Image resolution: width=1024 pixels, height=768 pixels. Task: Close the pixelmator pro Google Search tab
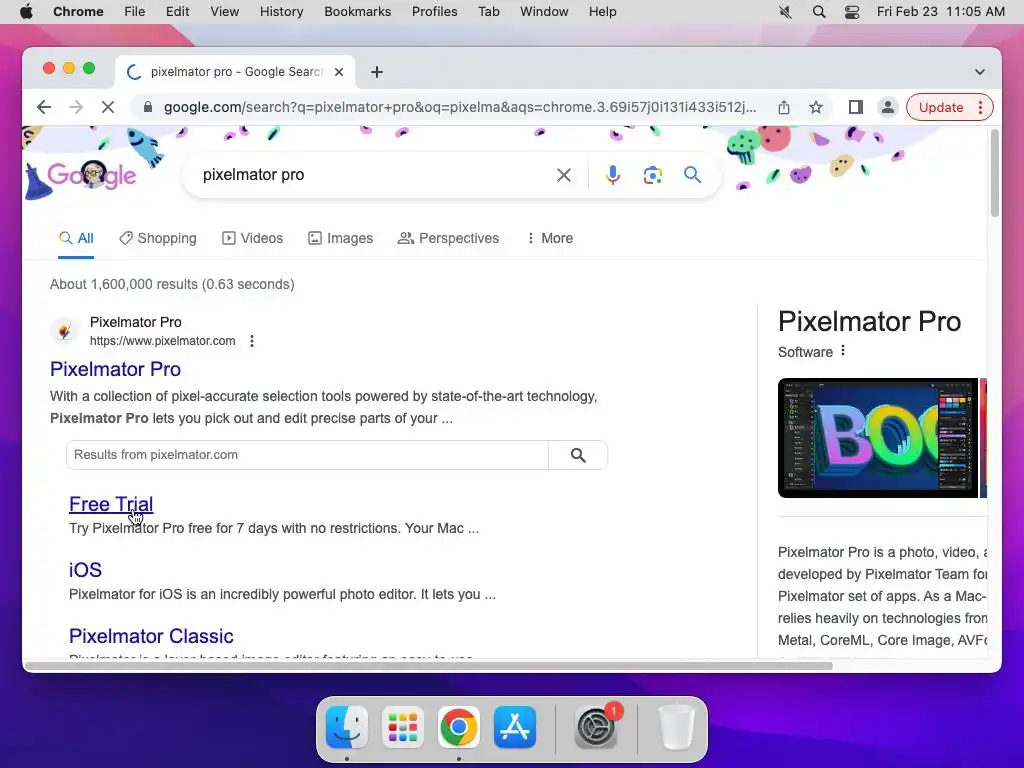[x=339, y=72]
